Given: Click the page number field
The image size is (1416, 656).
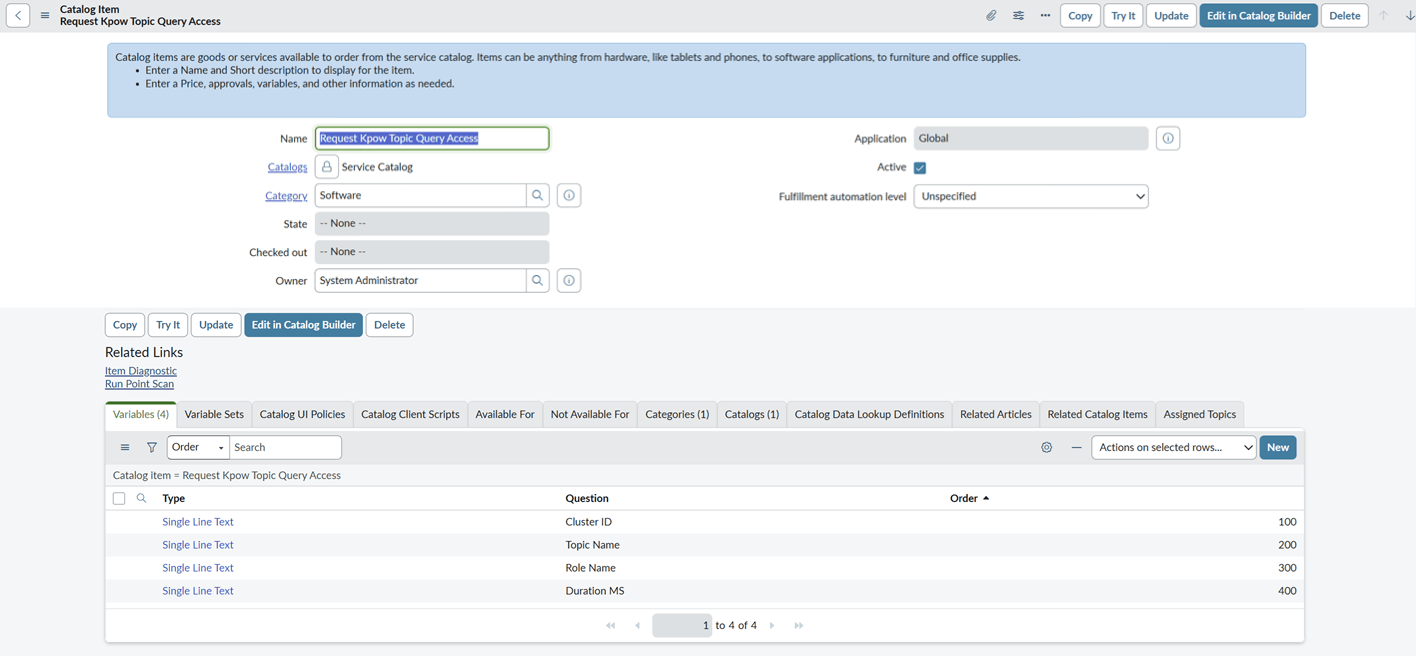Looking at the screenshot, I should pos(682,626).
